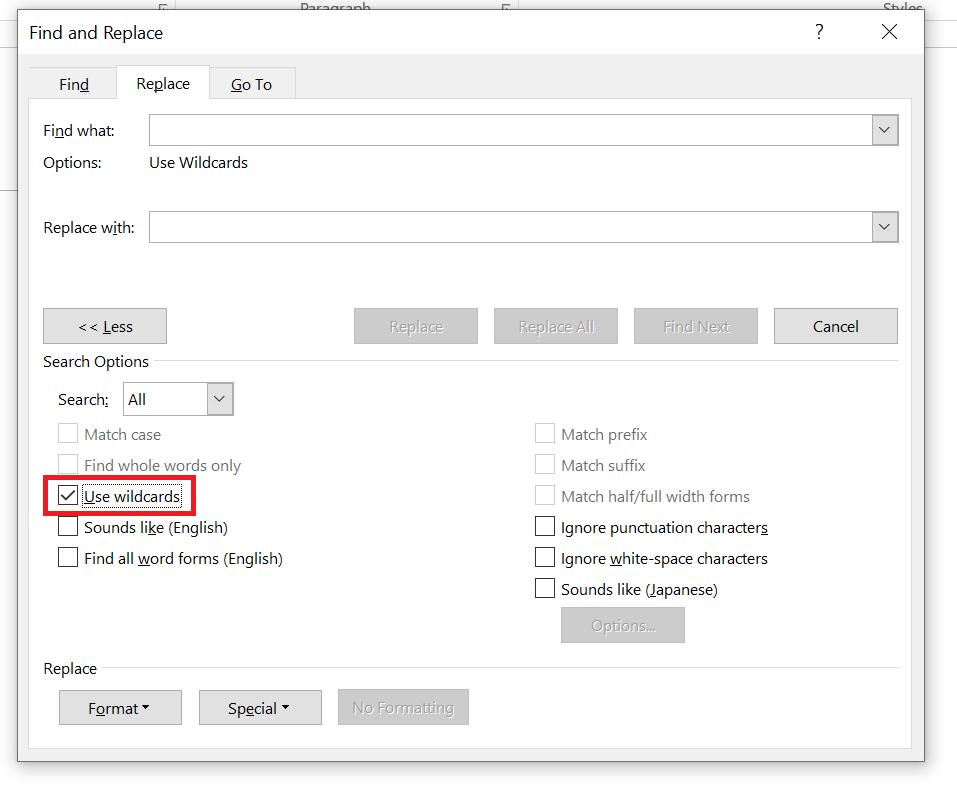
Task: Click the Replace with text field
Action: click(510, 227)
